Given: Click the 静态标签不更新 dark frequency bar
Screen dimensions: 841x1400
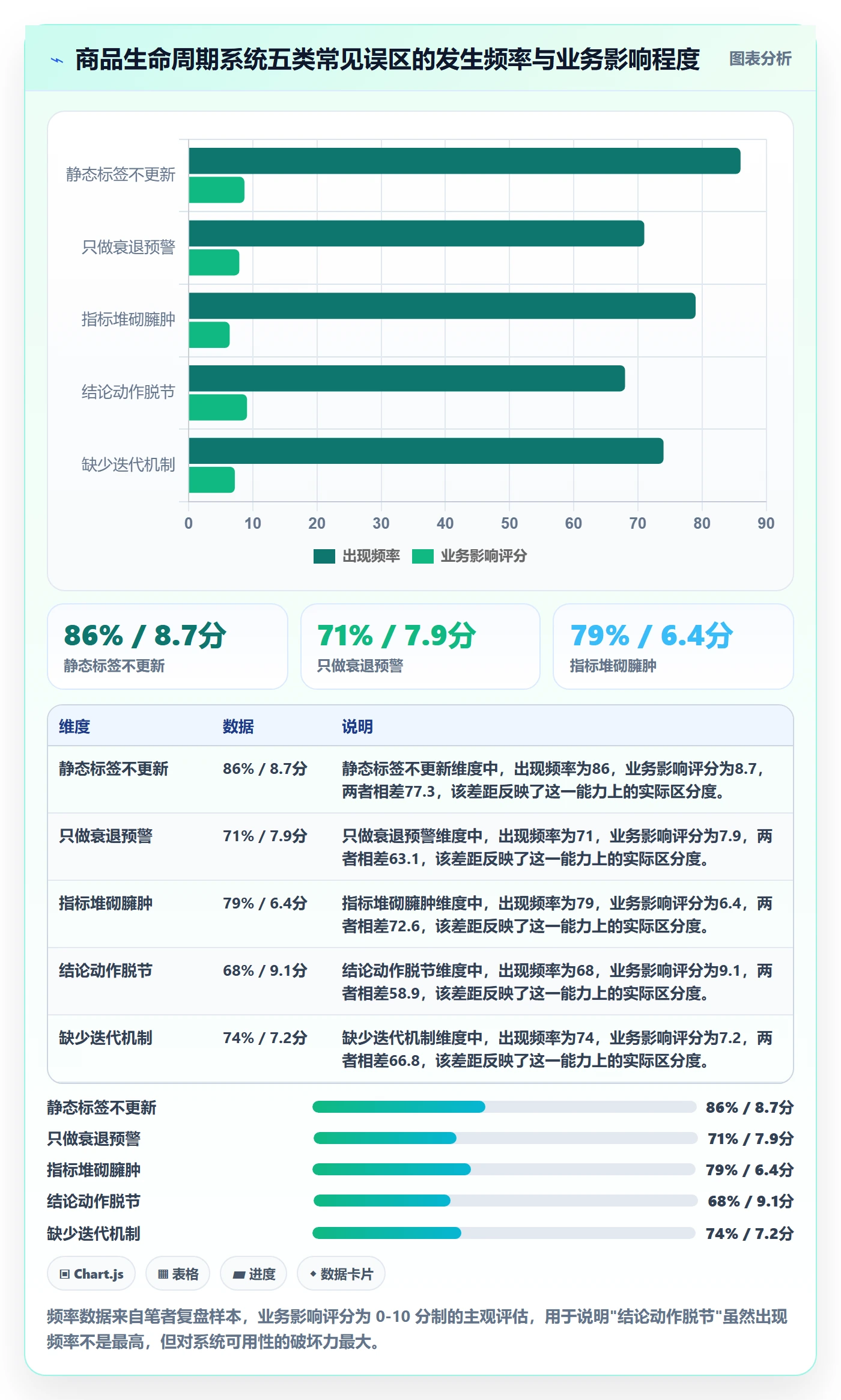Looking at the screenshot, I should click(464, 161).
